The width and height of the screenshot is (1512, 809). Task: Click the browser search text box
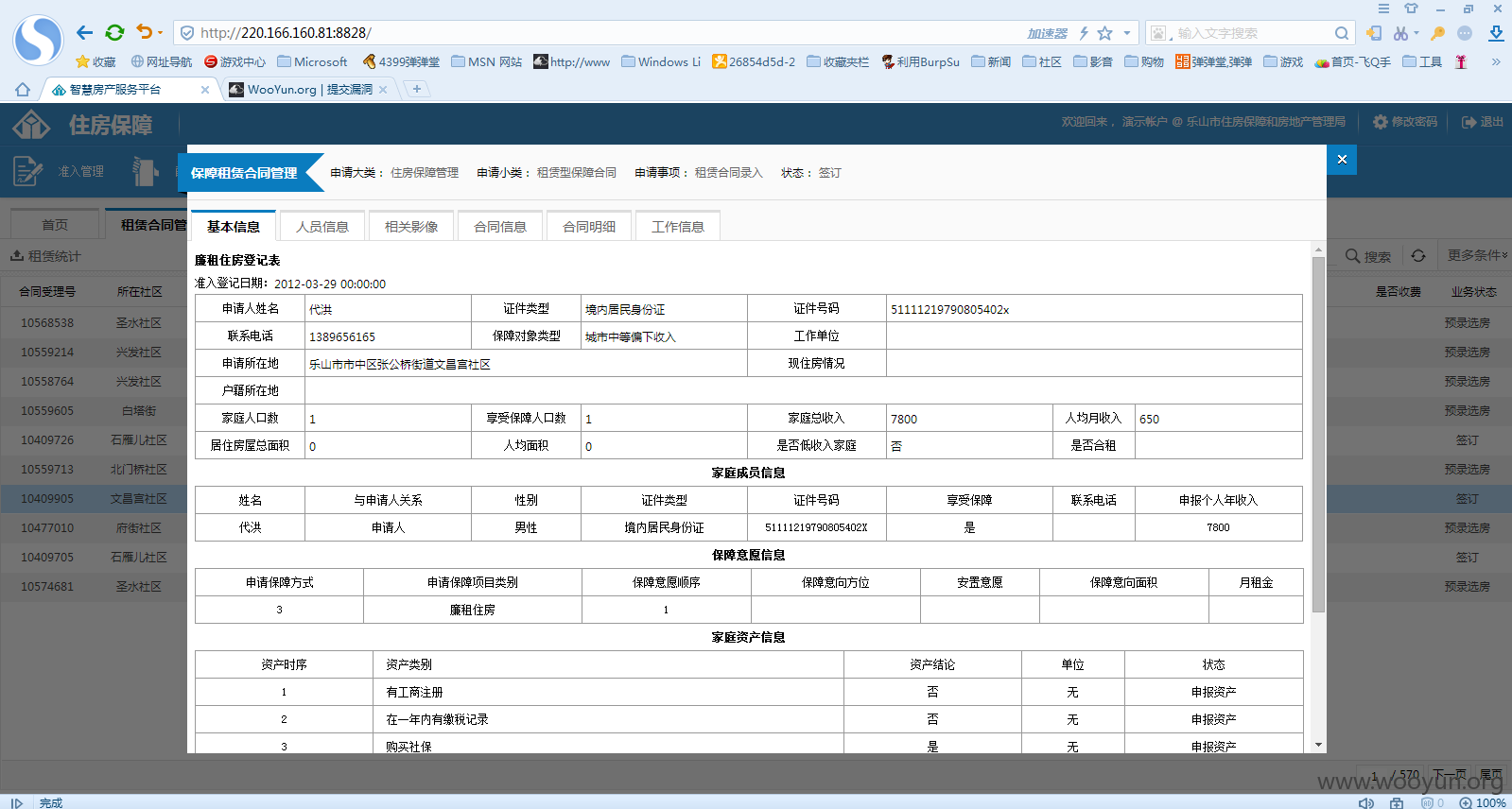click(x=1251, y=33)
